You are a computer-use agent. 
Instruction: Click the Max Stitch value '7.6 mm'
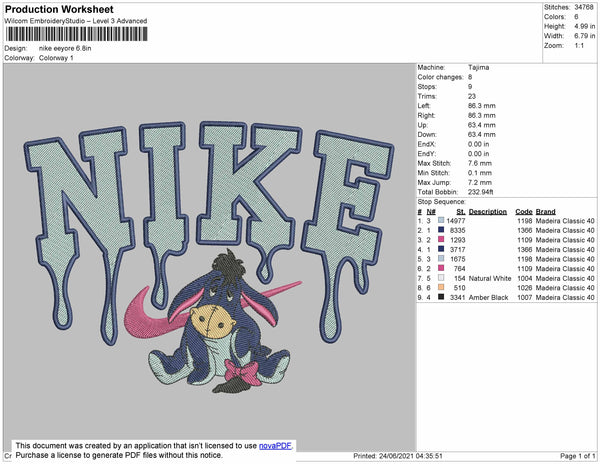coord(480,163)
